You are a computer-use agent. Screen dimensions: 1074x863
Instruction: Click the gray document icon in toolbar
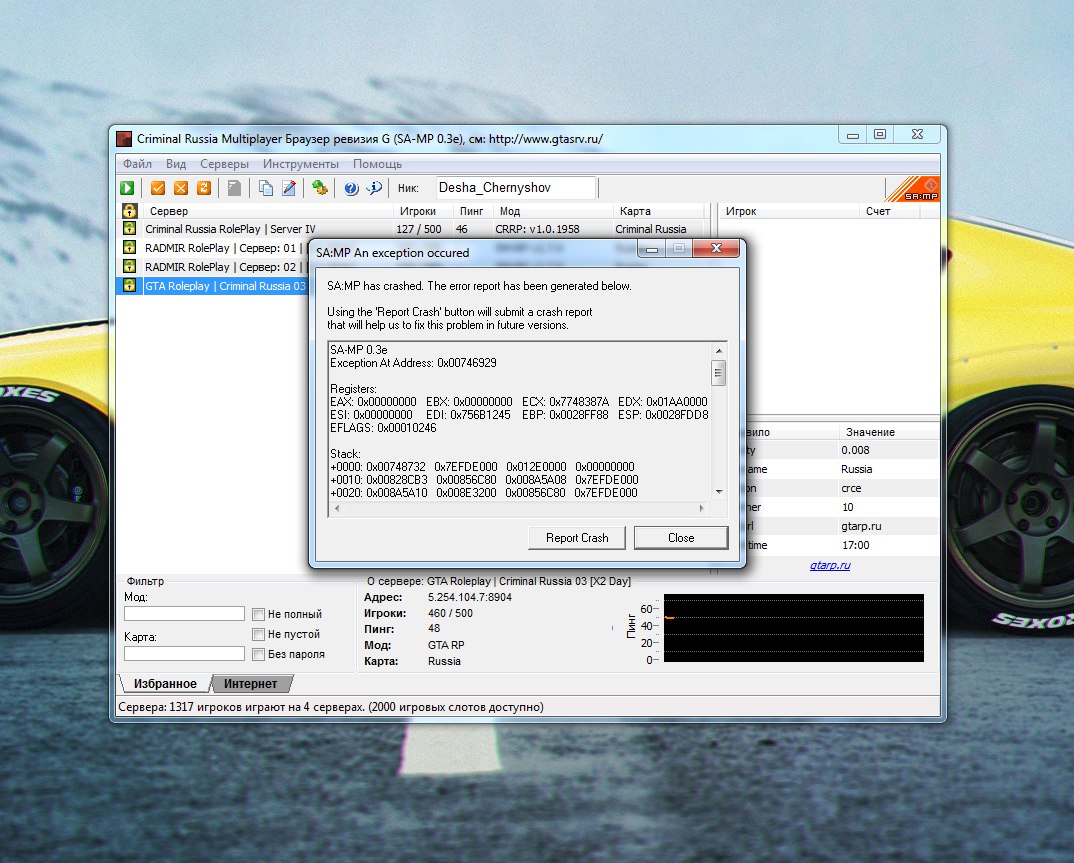coord(234,188)
